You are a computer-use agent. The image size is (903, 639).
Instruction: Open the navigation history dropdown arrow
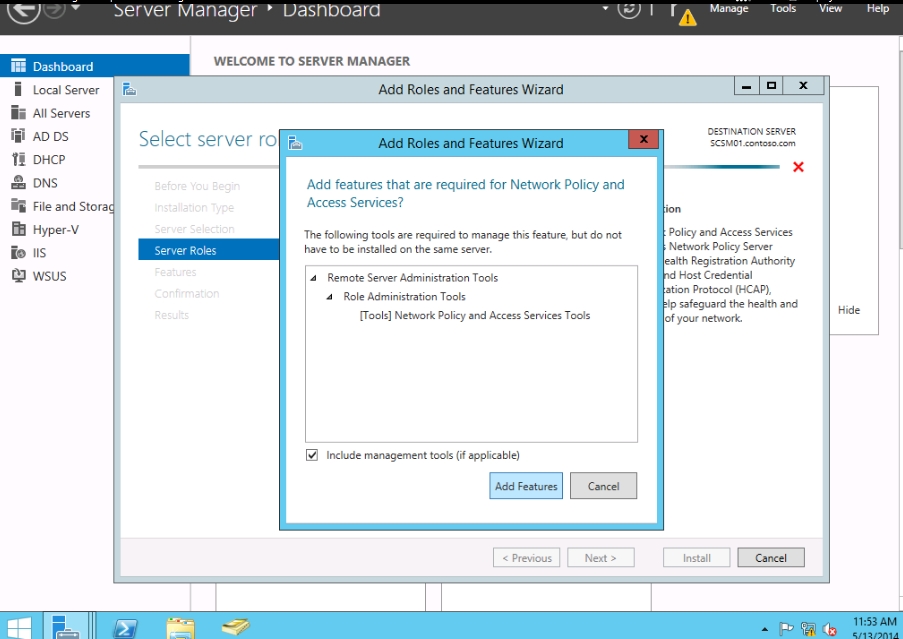[75, 8]
